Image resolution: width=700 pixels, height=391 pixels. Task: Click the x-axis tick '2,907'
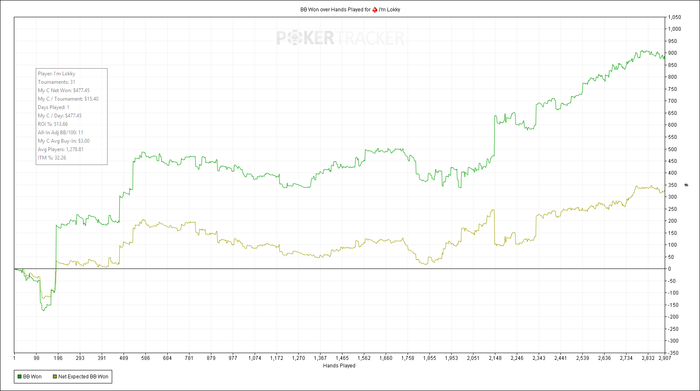664,358
